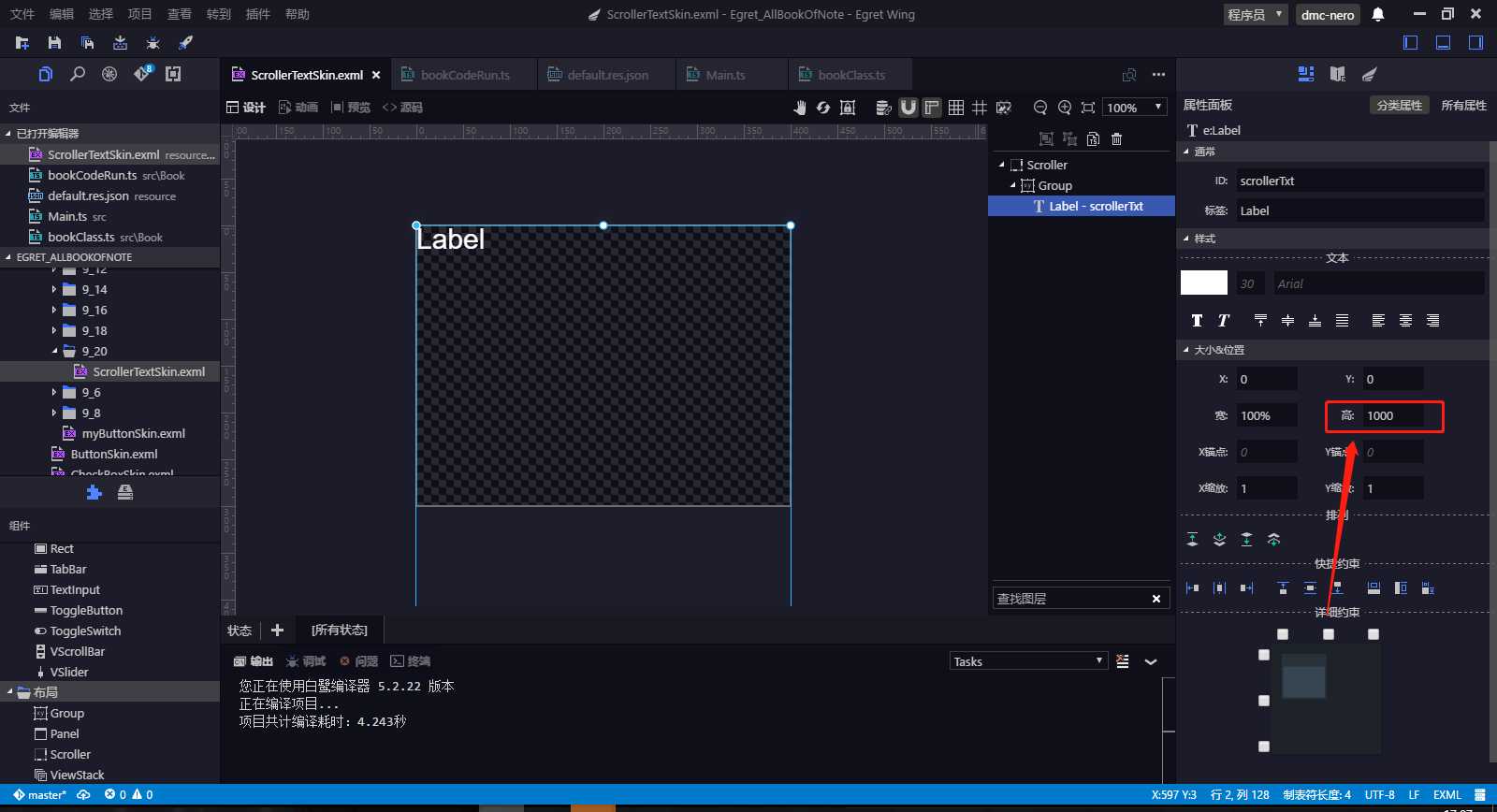Click the 高 height value field

[x=1395, y=415]
